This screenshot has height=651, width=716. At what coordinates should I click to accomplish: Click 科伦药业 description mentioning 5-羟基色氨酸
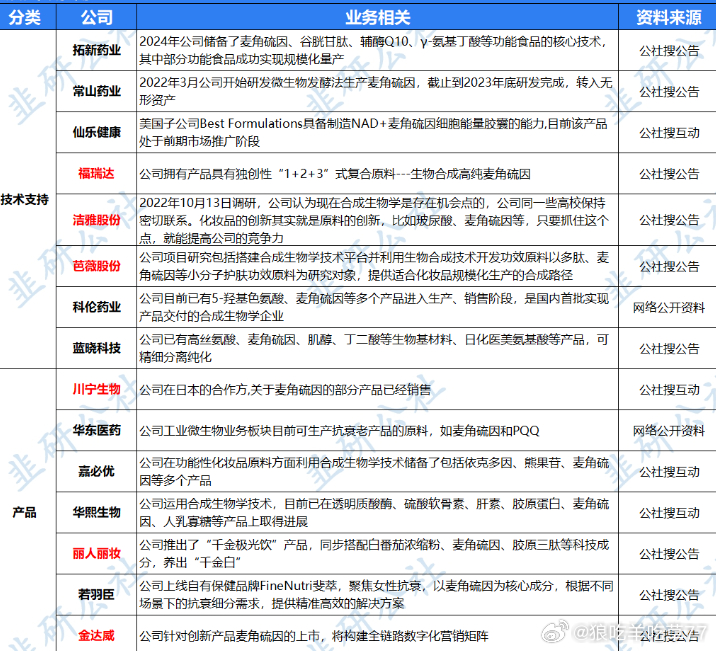(374, 307)
